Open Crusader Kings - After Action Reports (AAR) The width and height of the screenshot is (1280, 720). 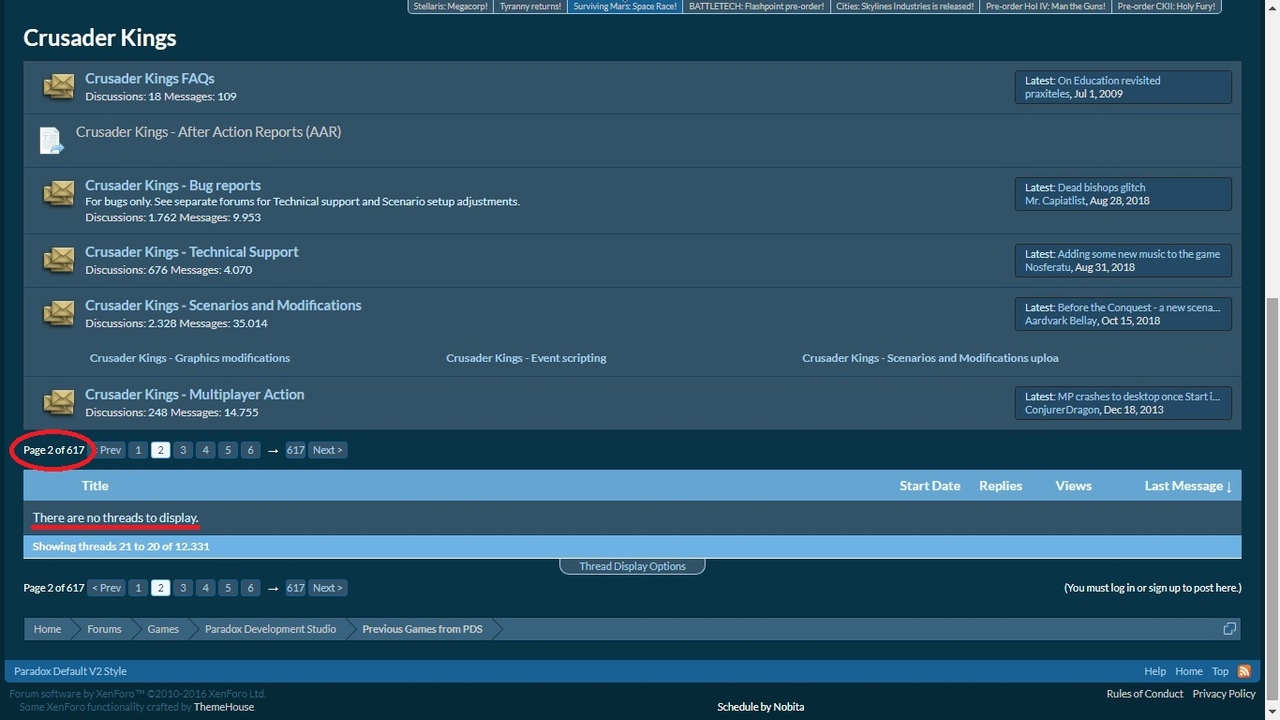(x=208, y=131)
